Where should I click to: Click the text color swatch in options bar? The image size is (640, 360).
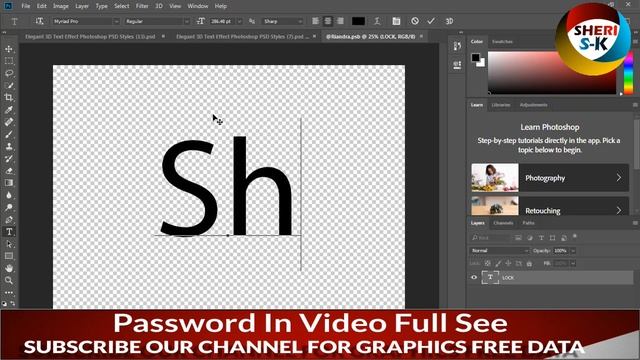(358, 21)
